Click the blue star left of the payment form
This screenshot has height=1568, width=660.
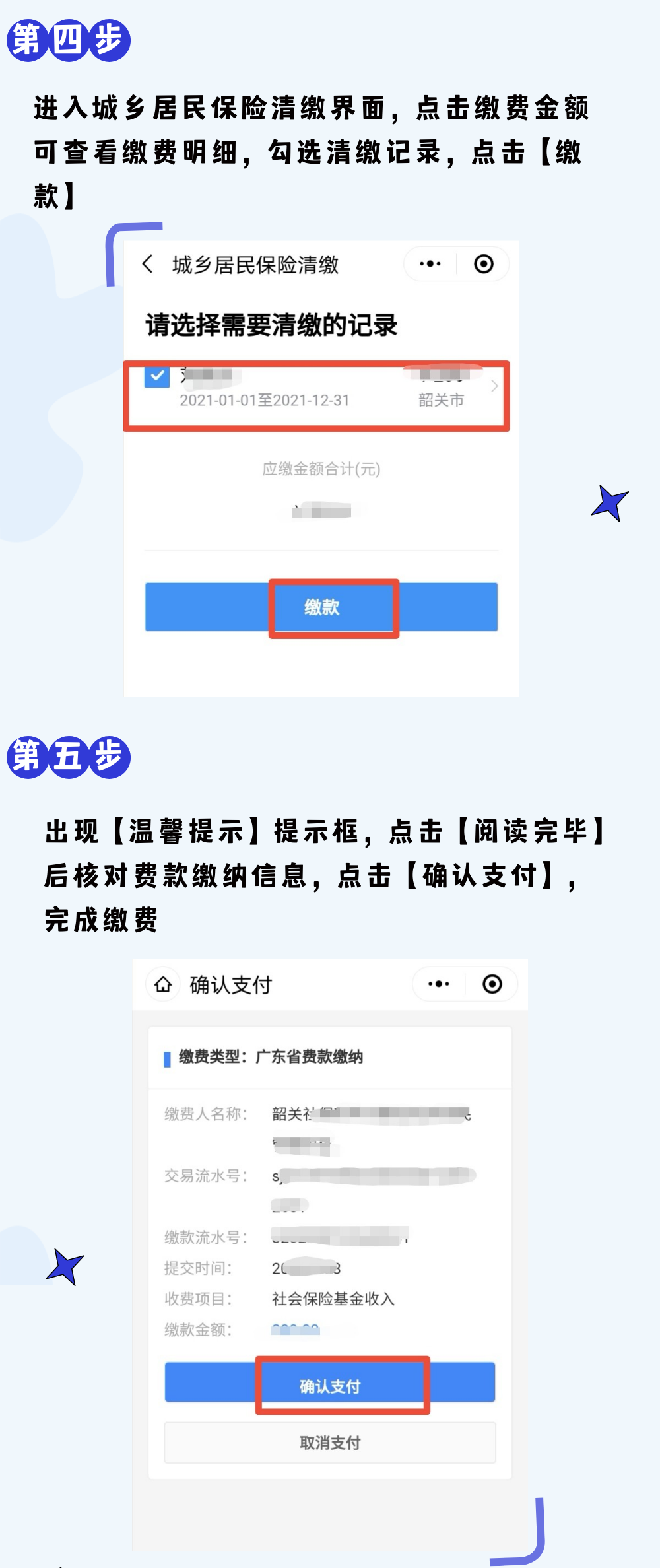pyautogui.click(x=65, y=1267)
